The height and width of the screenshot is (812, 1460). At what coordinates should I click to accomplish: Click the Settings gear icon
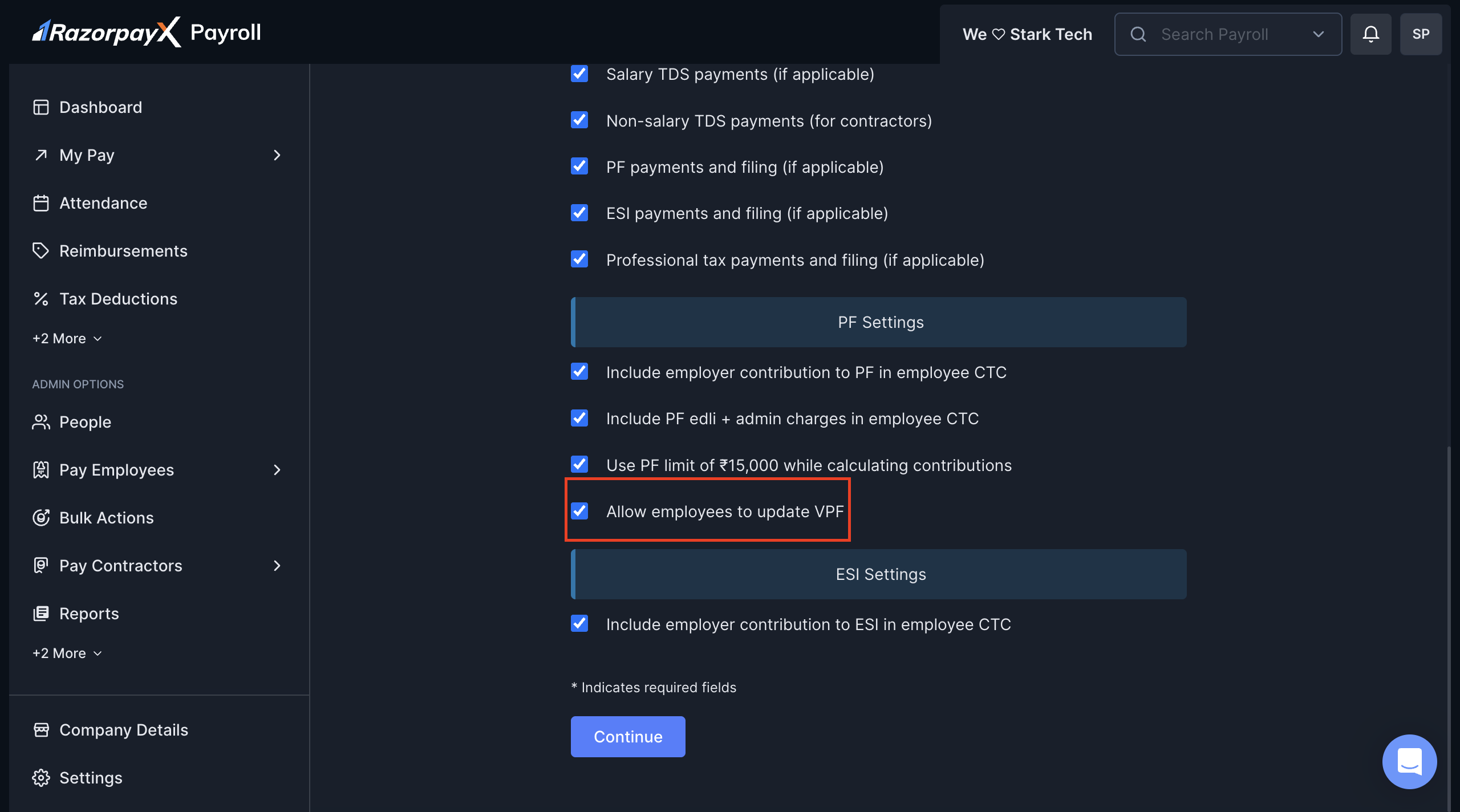(41, 778)
